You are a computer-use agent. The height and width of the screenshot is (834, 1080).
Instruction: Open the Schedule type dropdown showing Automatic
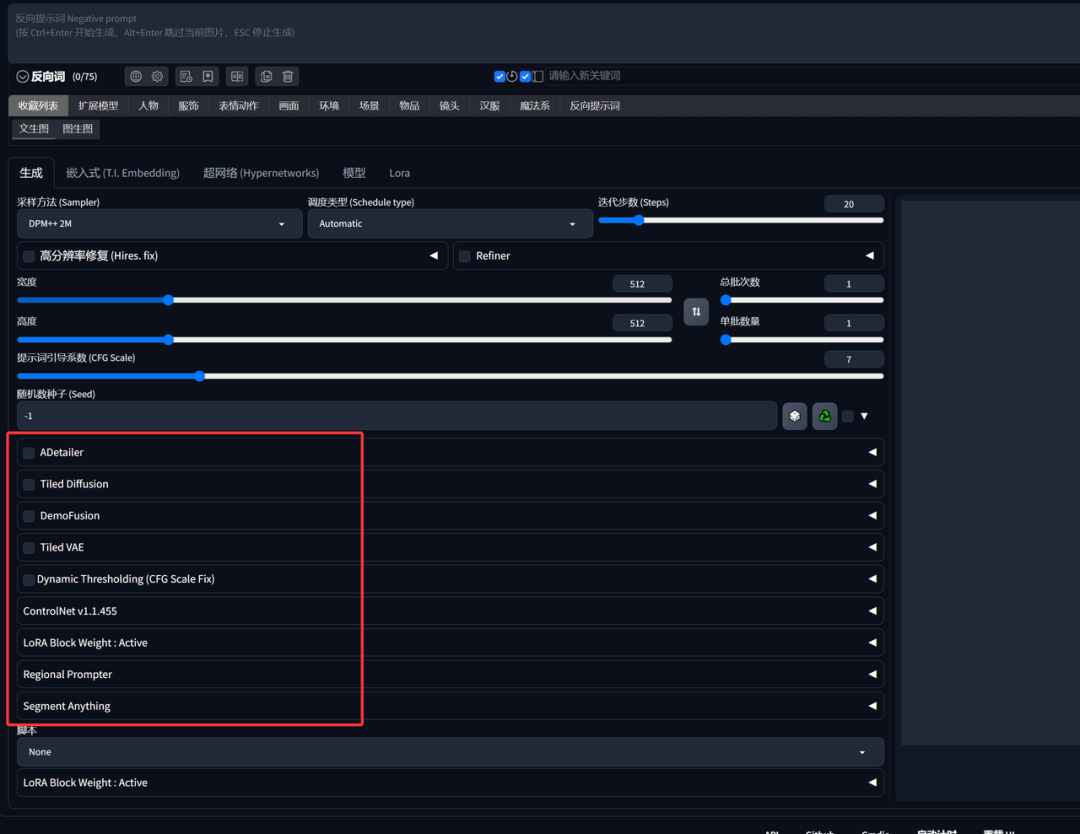click(449, 224)
